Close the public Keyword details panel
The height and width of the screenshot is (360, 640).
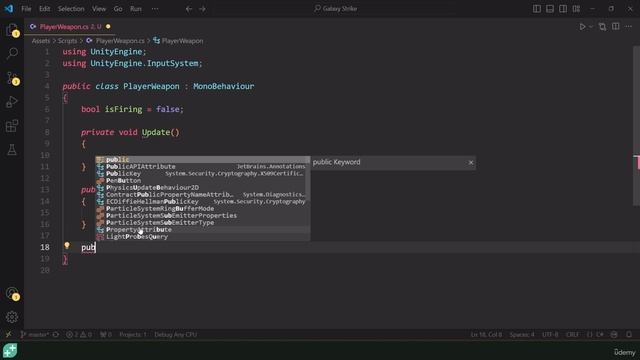[x=471, y=162]
